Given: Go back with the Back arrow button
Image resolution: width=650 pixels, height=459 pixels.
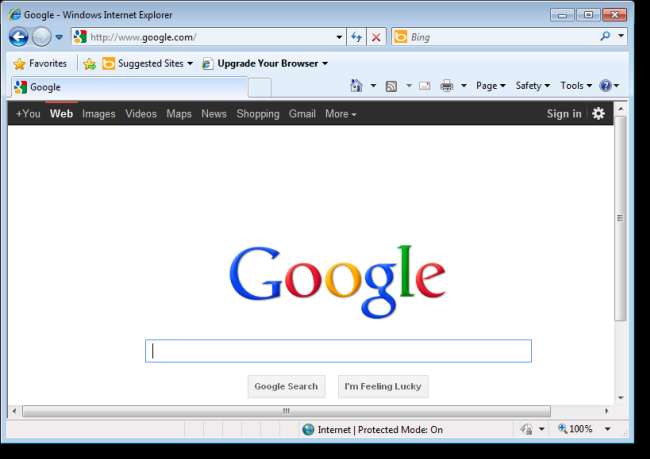Looking at the screenshot, I should 19,37.
